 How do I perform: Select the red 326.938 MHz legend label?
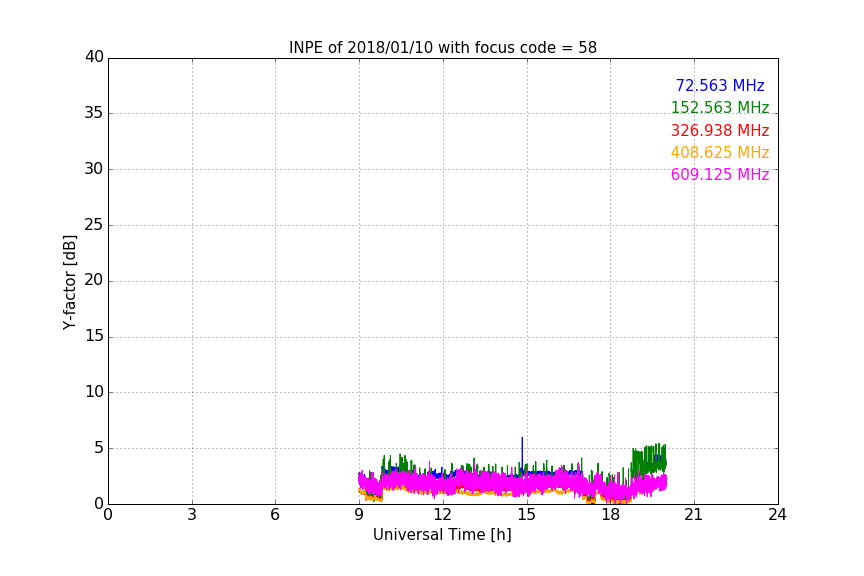tap(720, 130)
